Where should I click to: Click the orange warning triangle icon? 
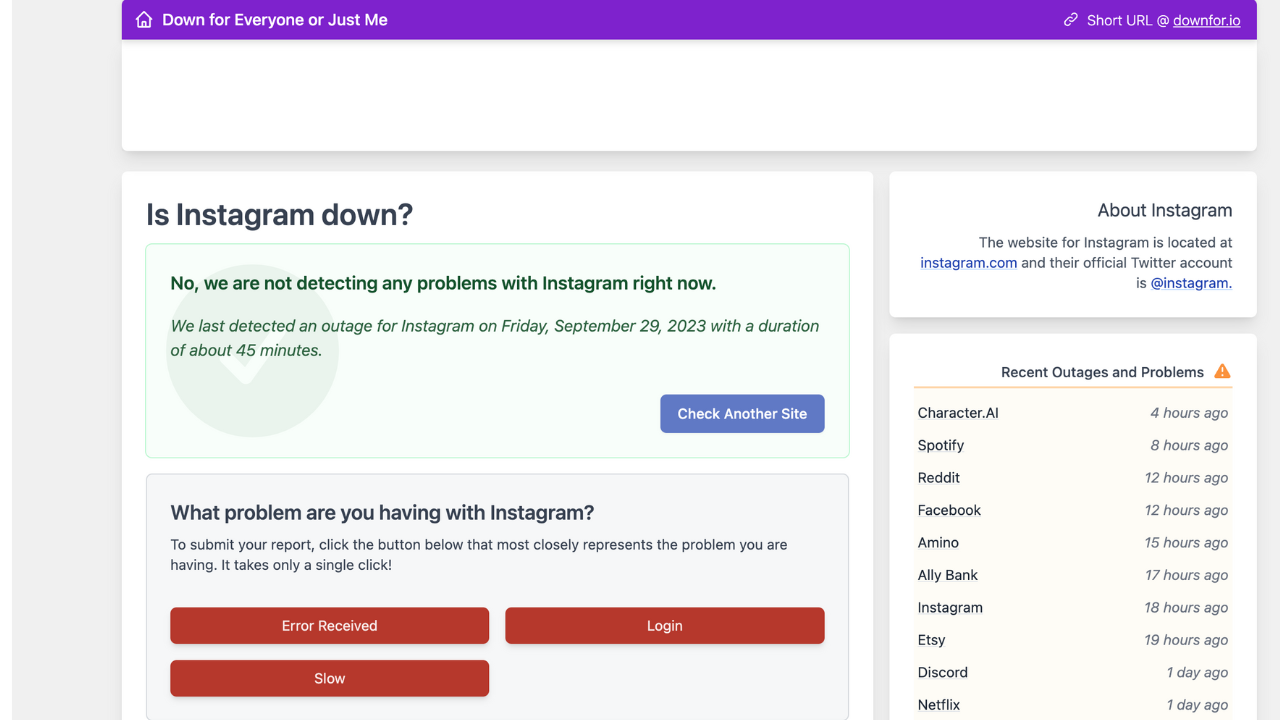pyautogui.click(x=1222, y=371)
